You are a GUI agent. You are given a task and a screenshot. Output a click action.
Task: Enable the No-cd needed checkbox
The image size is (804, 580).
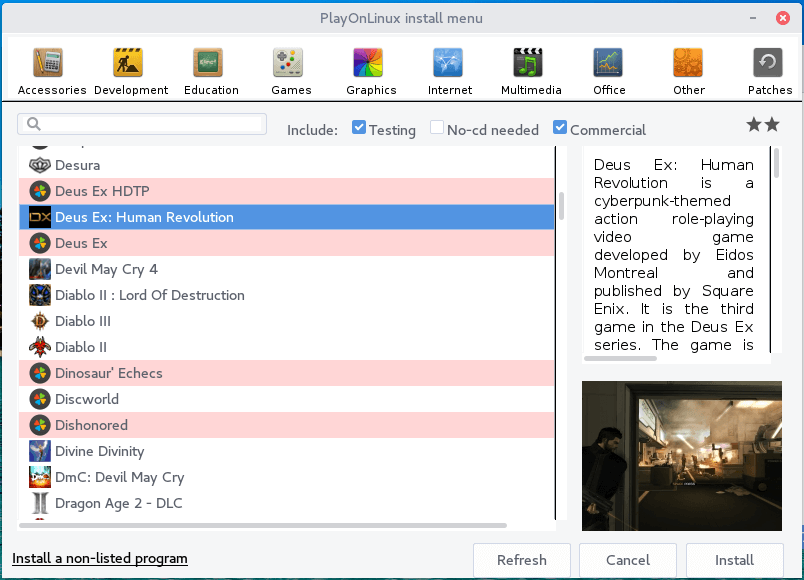point(437,127)
